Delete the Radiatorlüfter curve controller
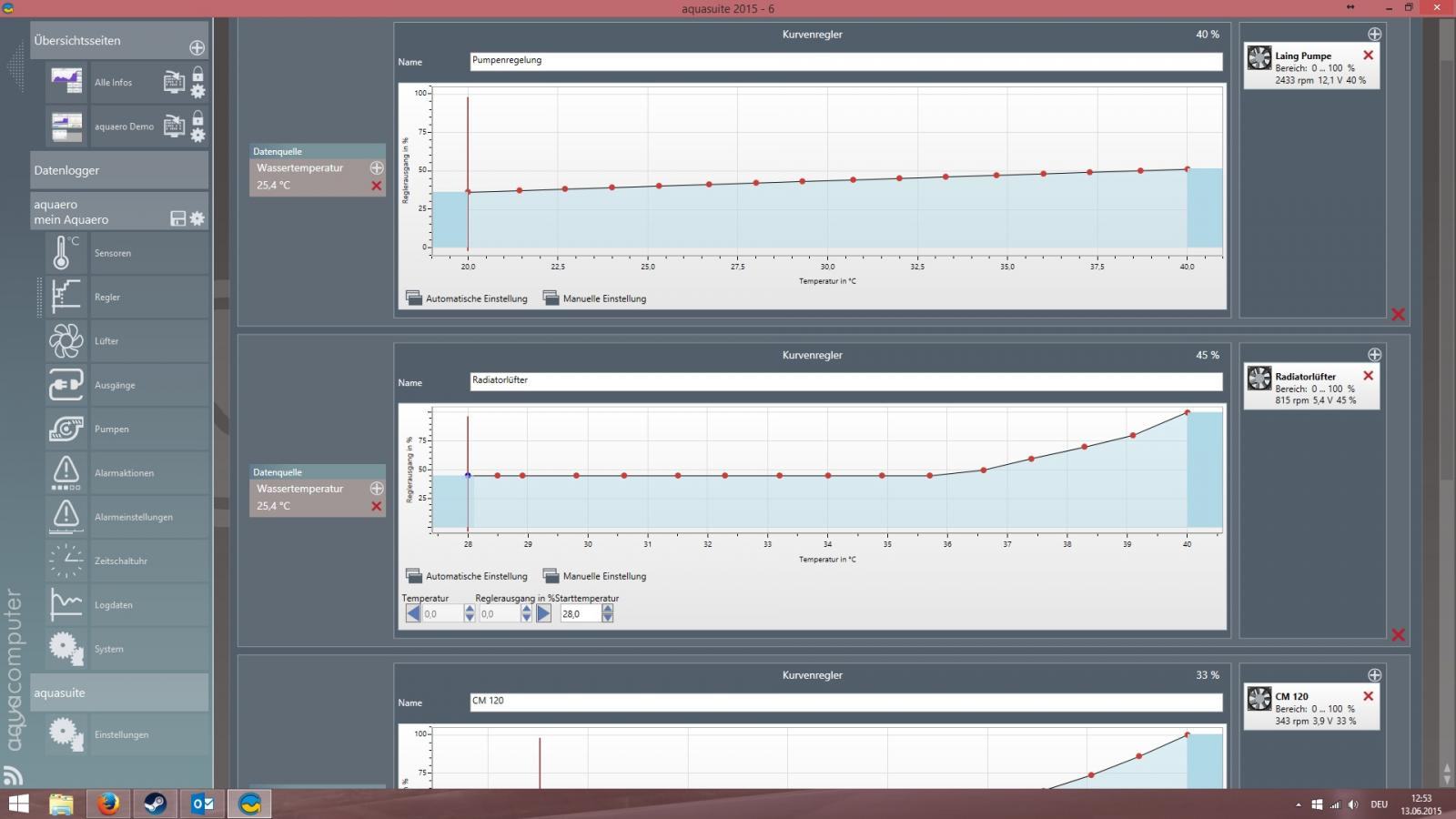Viewport: 1456px width, 819px height. (1398, 635)
